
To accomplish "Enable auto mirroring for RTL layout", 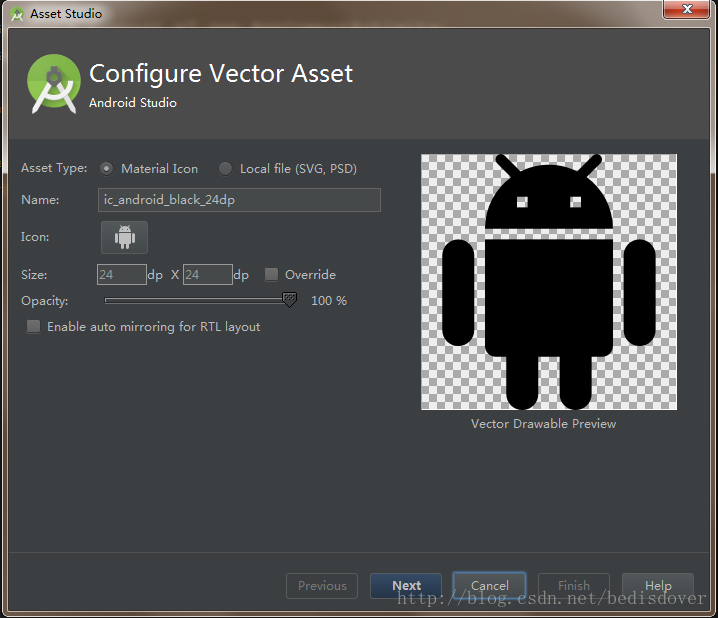I will [x=33, y=326].
